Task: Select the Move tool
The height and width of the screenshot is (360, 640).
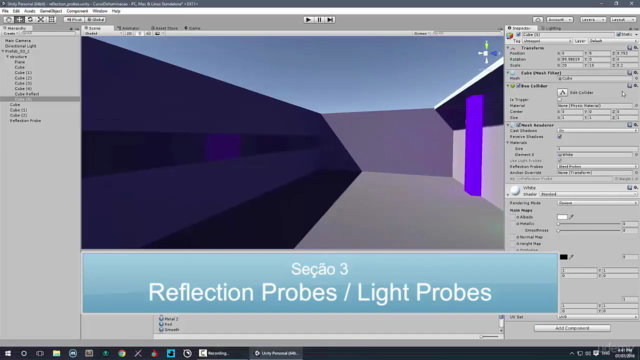Action: click(x=19, y=20)
